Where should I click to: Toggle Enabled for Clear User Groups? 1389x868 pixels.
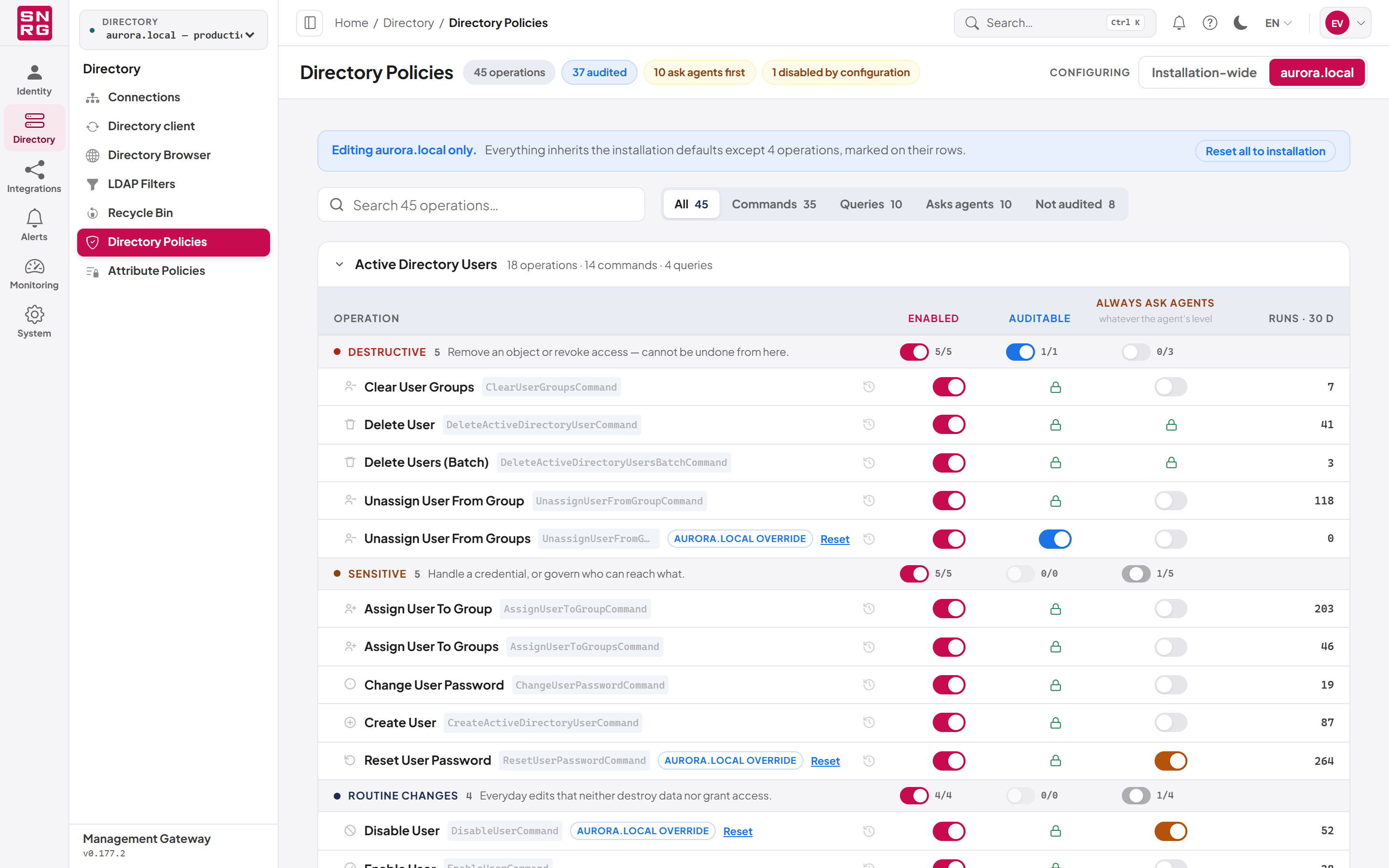pyautogui.click(x=949, y=387)
